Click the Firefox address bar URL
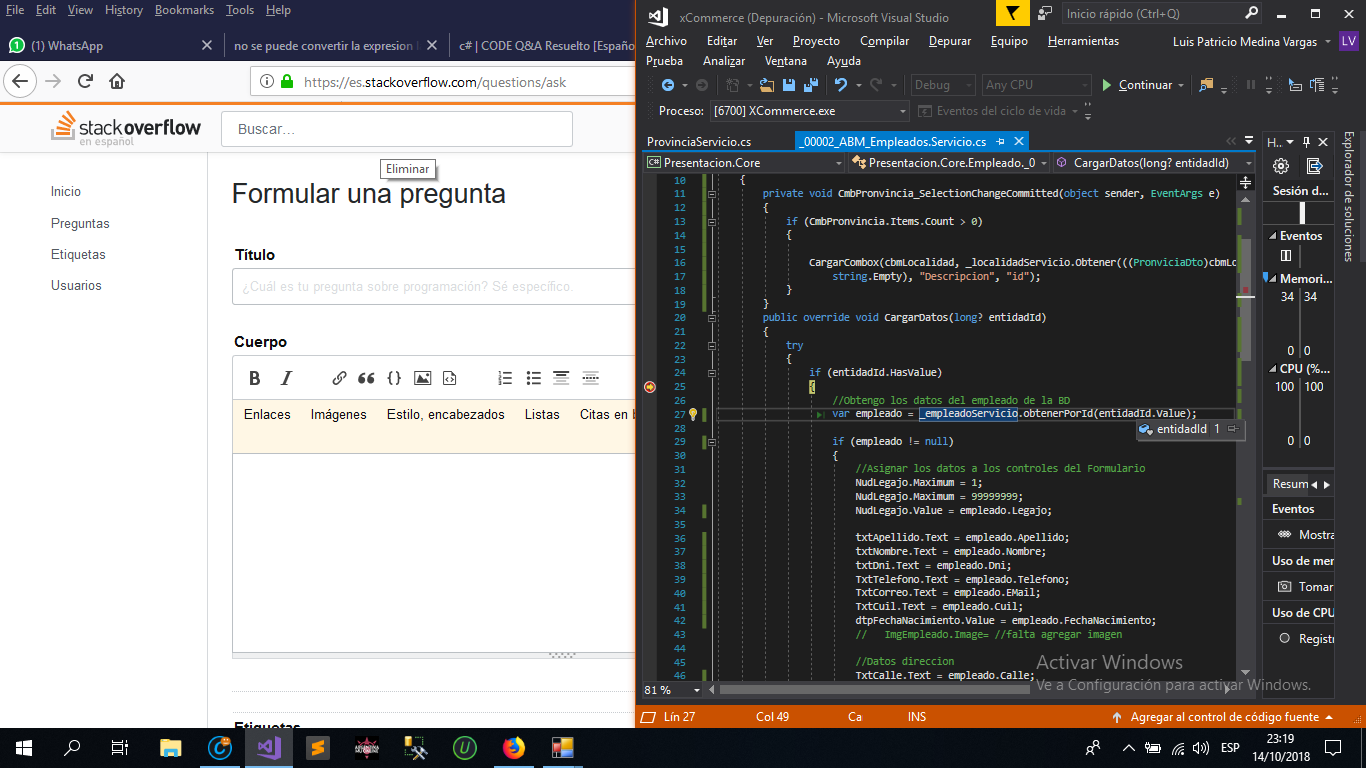This screenshot has height=768, width=1366. click(x=435, y=82)
